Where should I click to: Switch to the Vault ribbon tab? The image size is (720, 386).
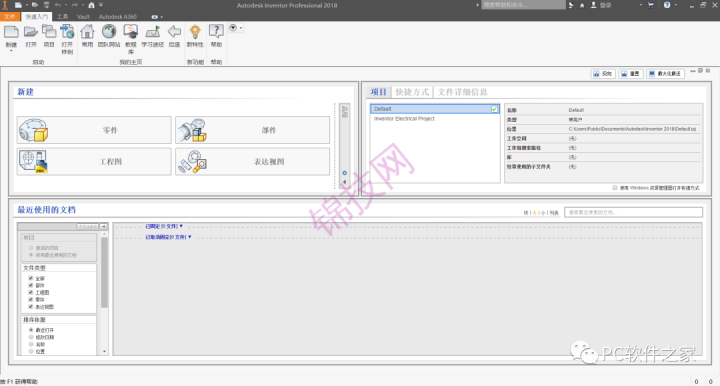84,17
